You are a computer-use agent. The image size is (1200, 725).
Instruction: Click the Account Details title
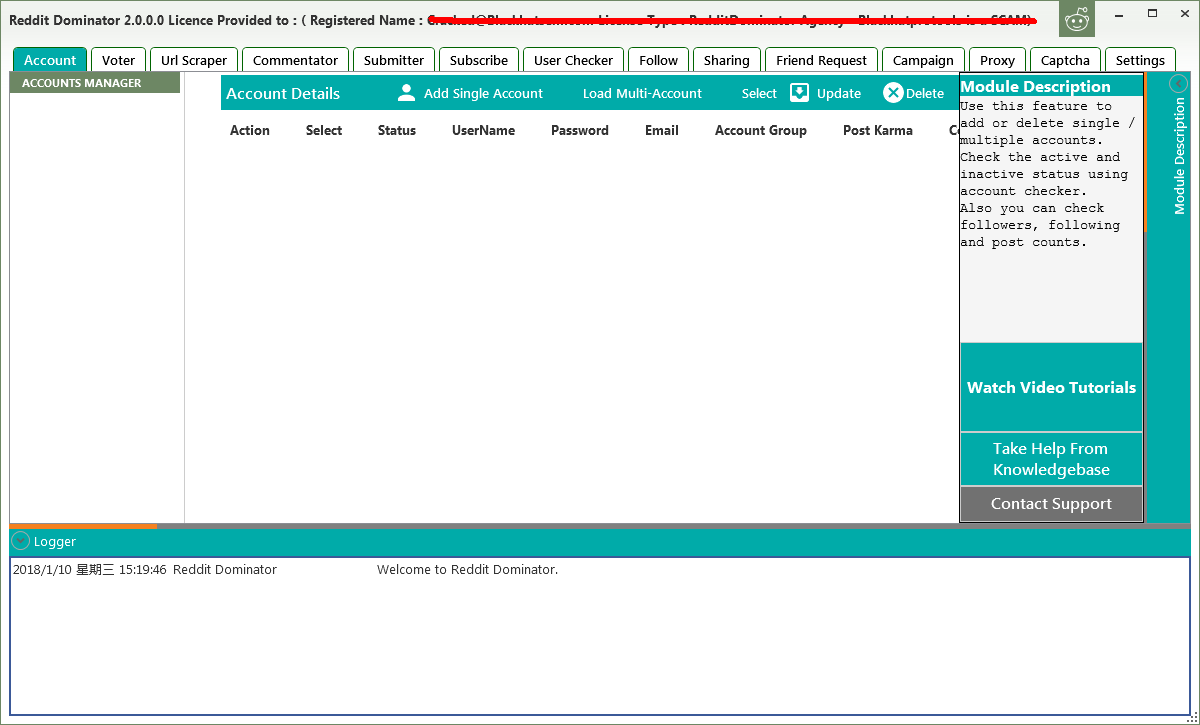(283, 93)
